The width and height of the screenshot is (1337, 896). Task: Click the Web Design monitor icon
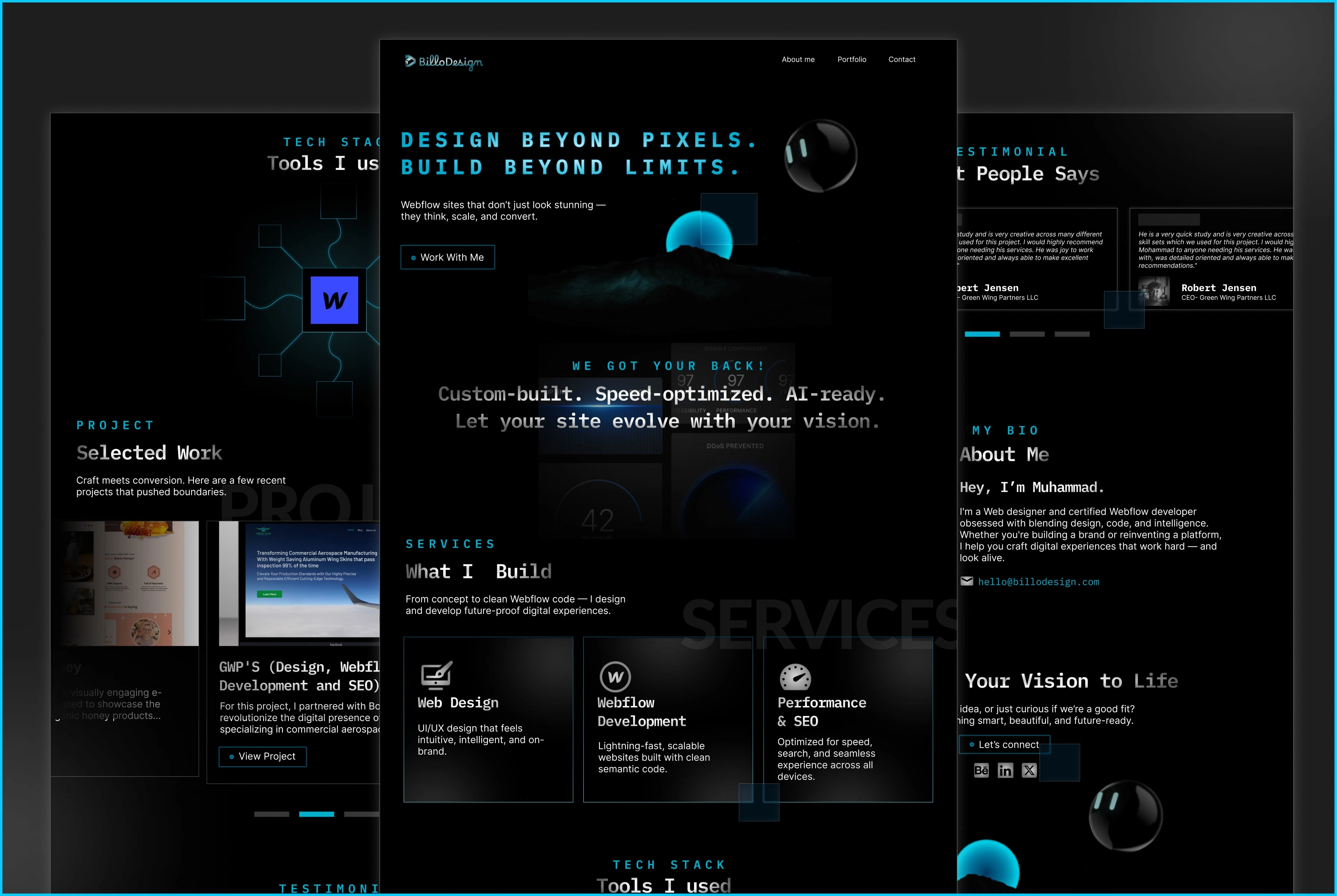436,676
